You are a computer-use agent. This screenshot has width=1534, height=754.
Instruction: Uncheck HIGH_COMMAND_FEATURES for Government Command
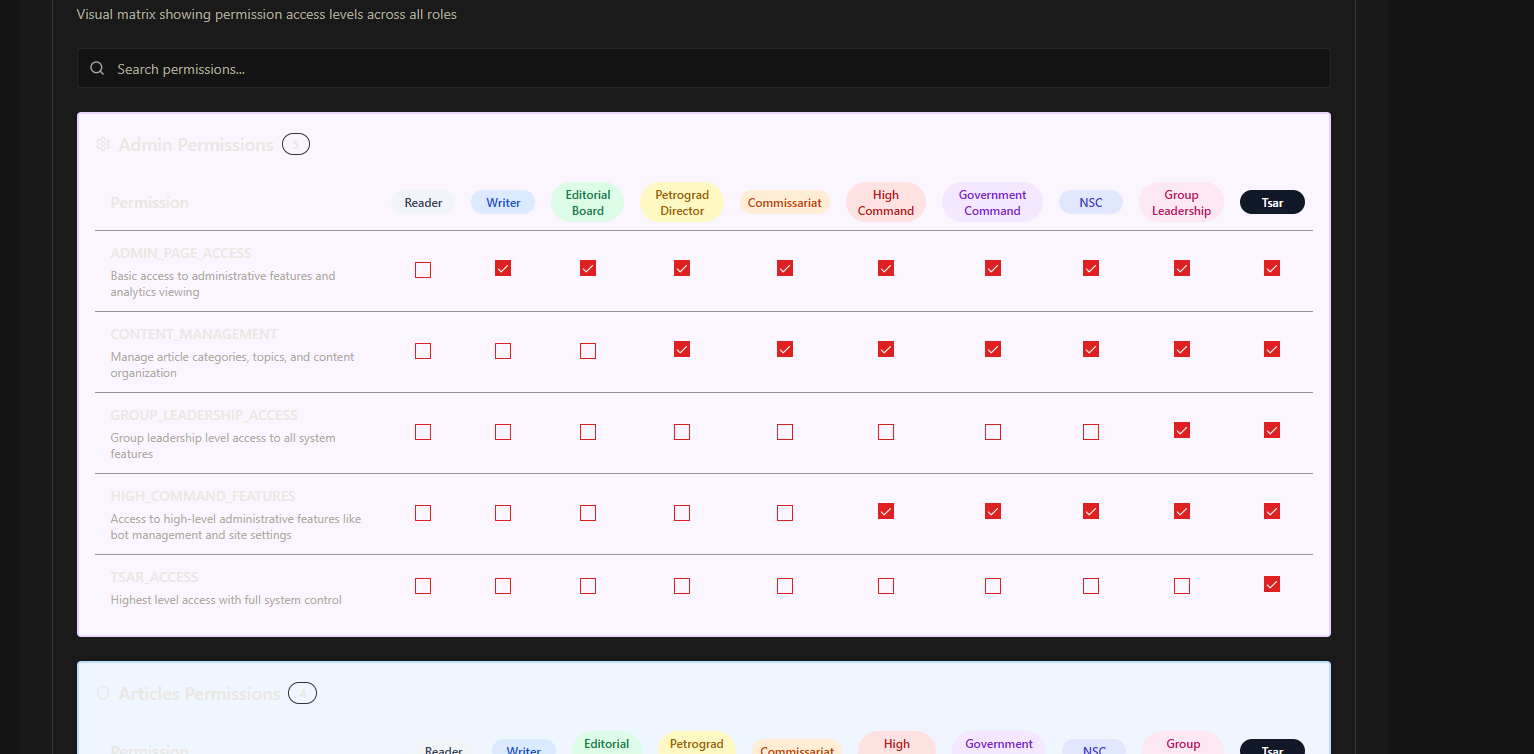pyautogui.click(x=993, y=511)
